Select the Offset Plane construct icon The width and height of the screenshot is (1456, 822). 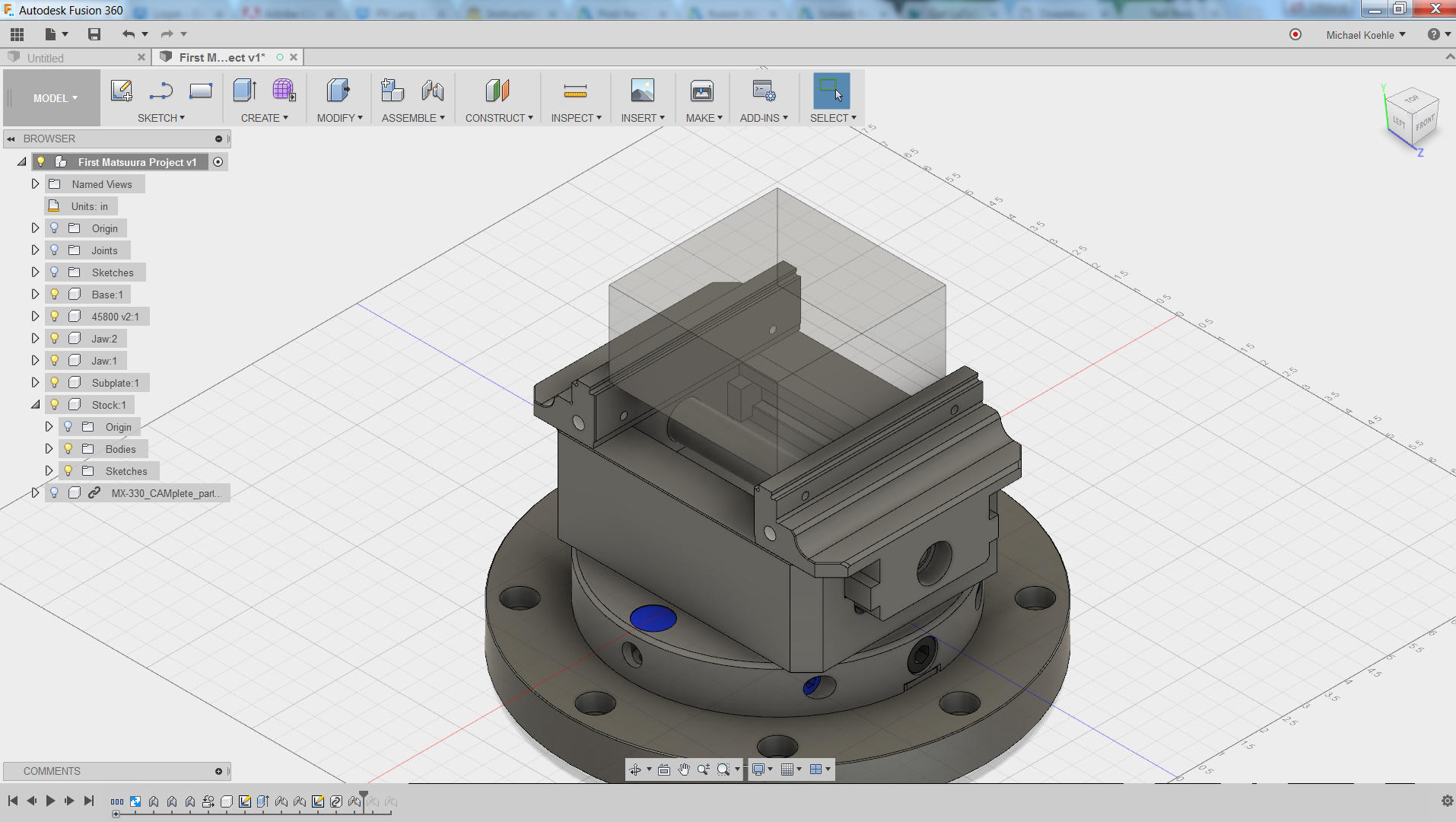[498, 91]
